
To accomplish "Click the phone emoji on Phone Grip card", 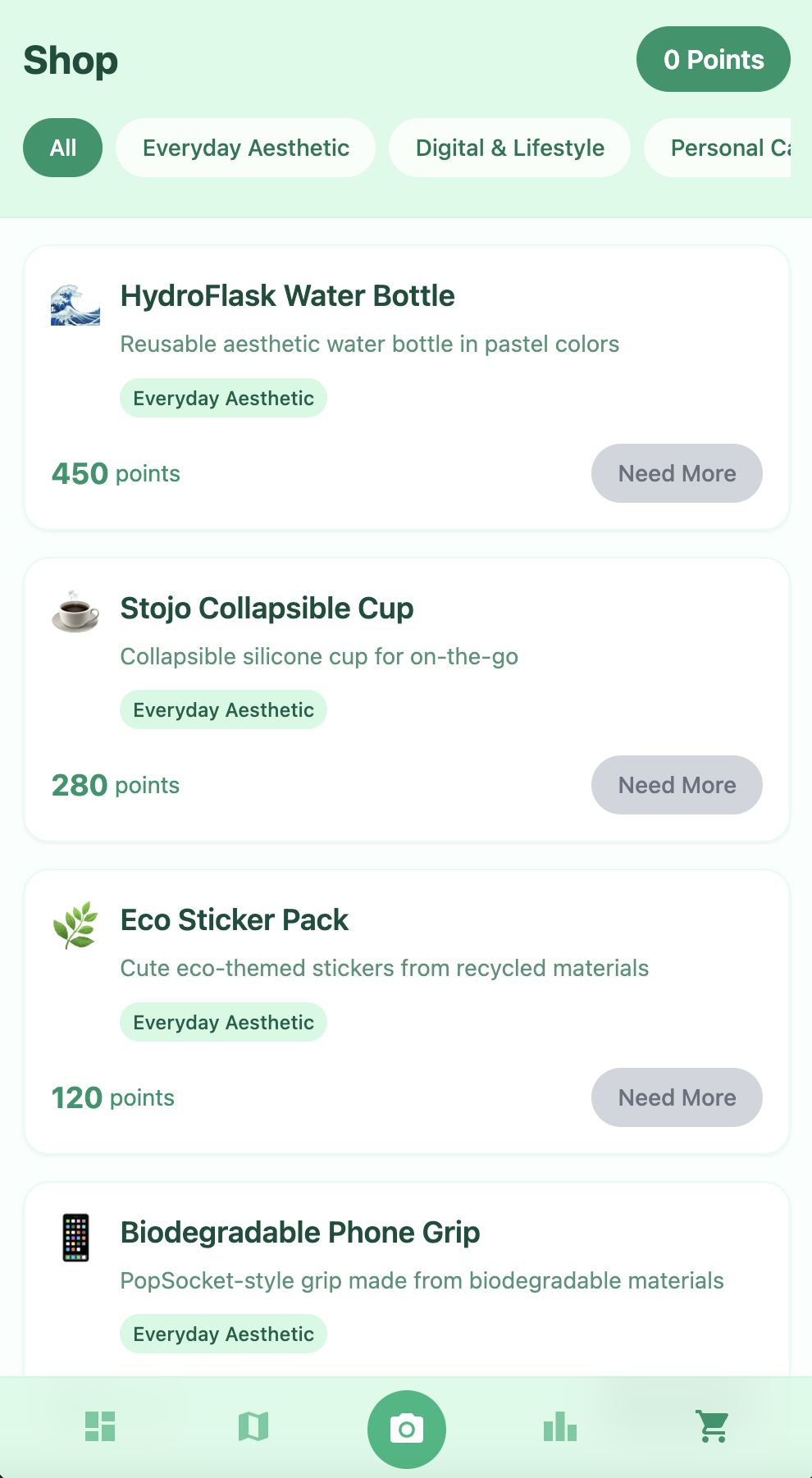I will [75, 1238].
